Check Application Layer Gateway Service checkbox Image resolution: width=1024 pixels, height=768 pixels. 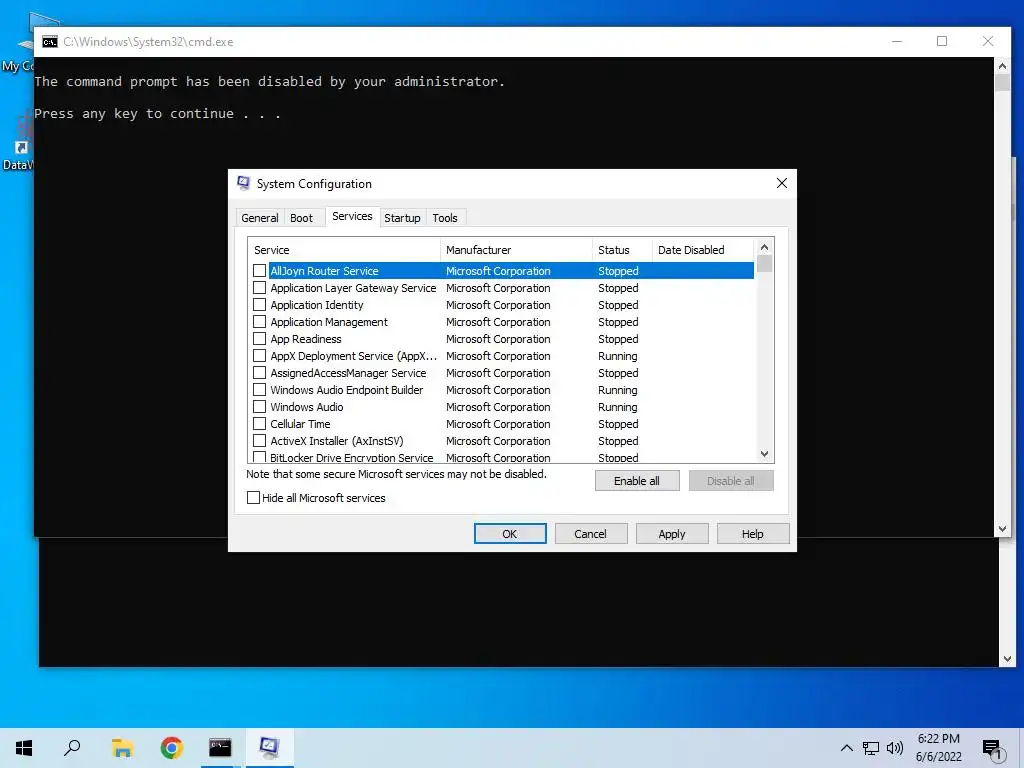pyautogui.click(x=259, y=287)
